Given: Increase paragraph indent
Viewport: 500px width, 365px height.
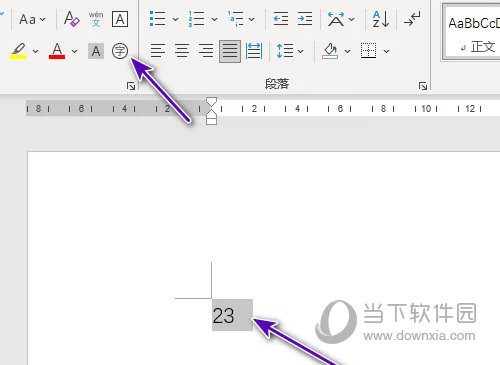Looking at the screenshot, I should (x=305, y=19).
